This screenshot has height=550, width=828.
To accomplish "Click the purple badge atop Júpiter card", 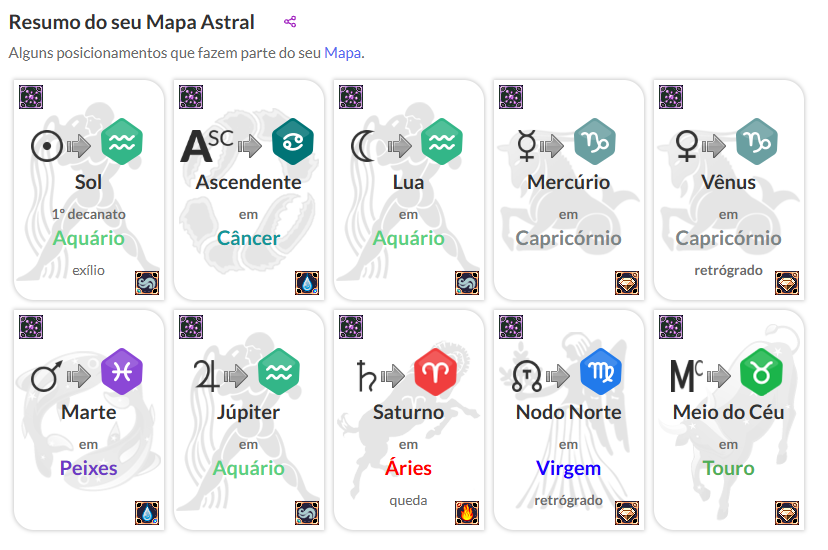I will 191,327.
